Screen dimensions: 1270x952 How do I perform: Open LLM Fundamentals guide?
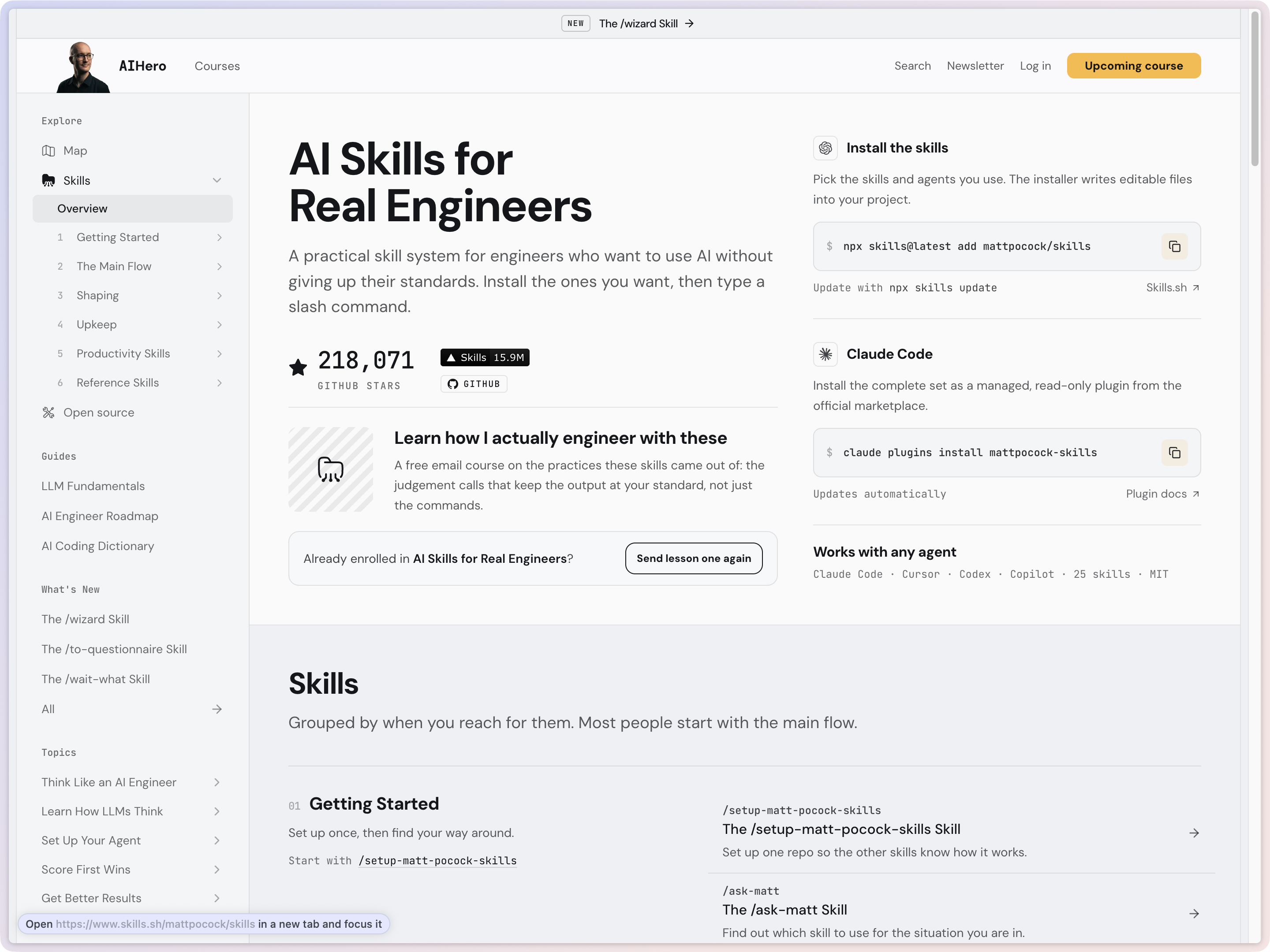(93, 487)
